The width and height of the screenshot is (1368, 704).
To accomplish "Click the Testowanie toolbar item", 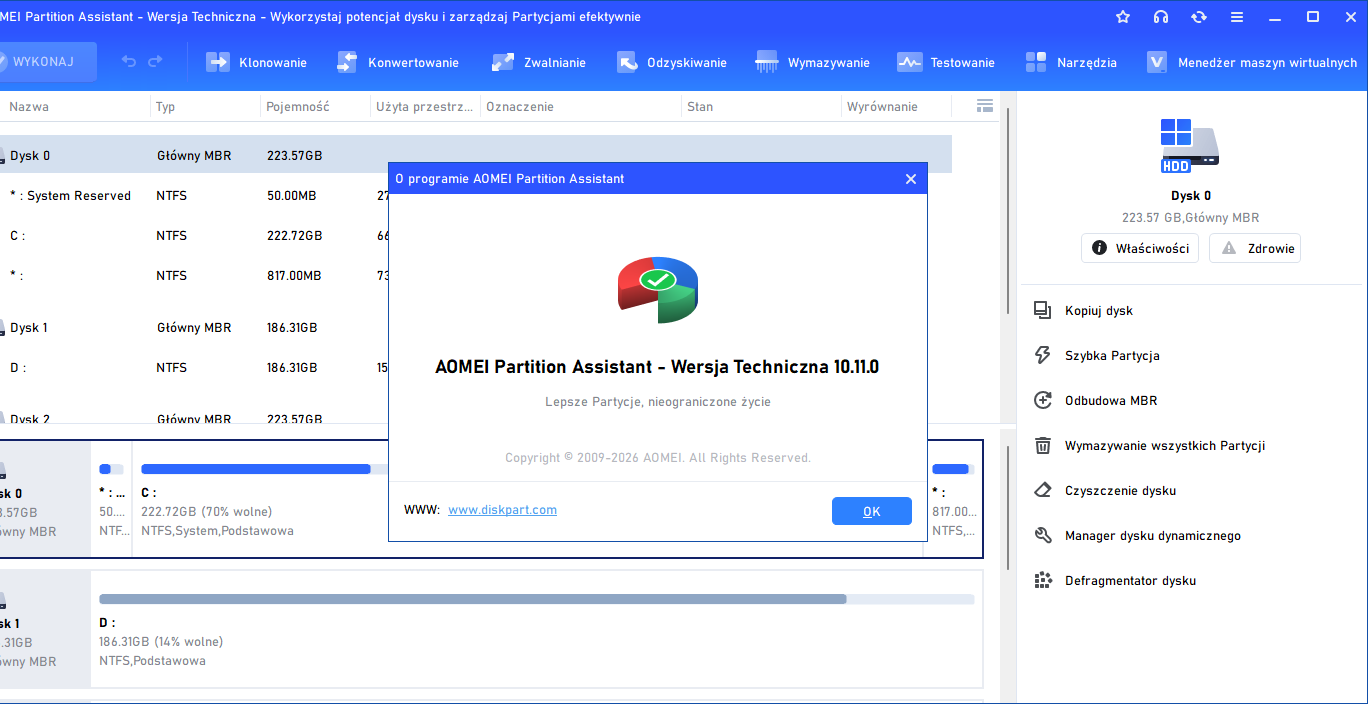I will 946,62.
